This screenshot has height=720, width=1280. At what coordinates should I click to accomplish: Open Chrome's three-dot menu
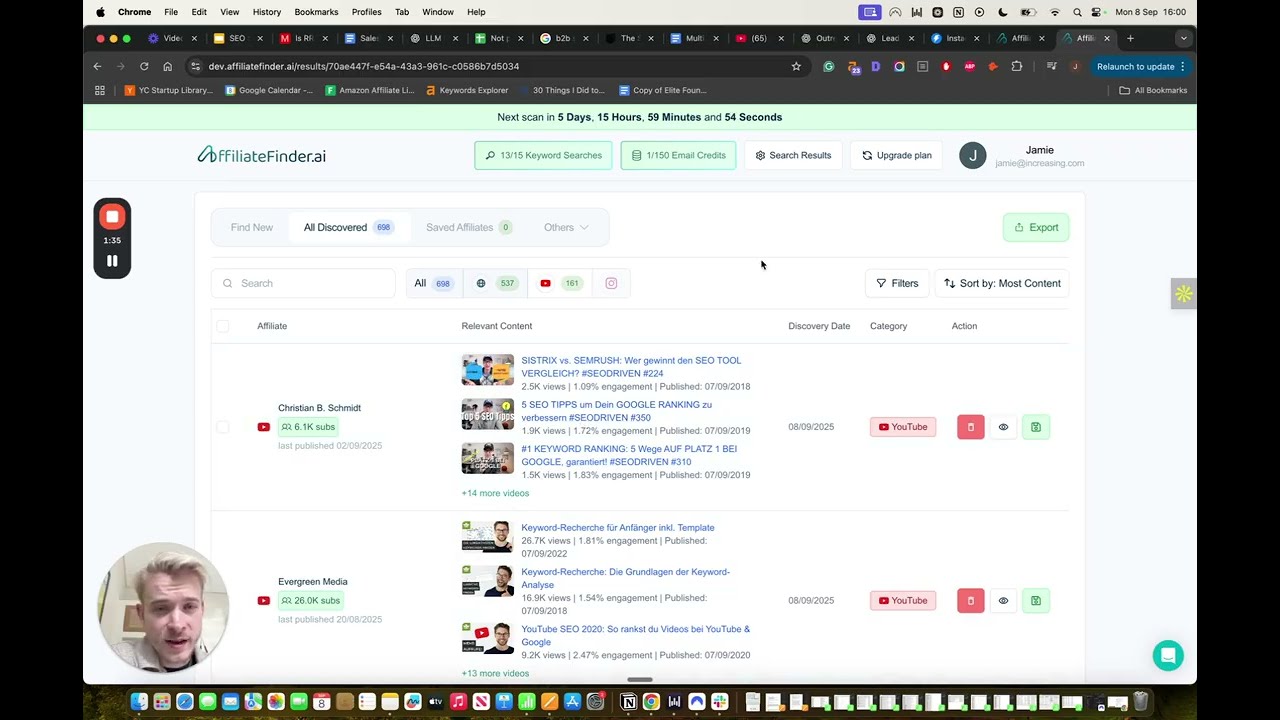pos(1182,66)
